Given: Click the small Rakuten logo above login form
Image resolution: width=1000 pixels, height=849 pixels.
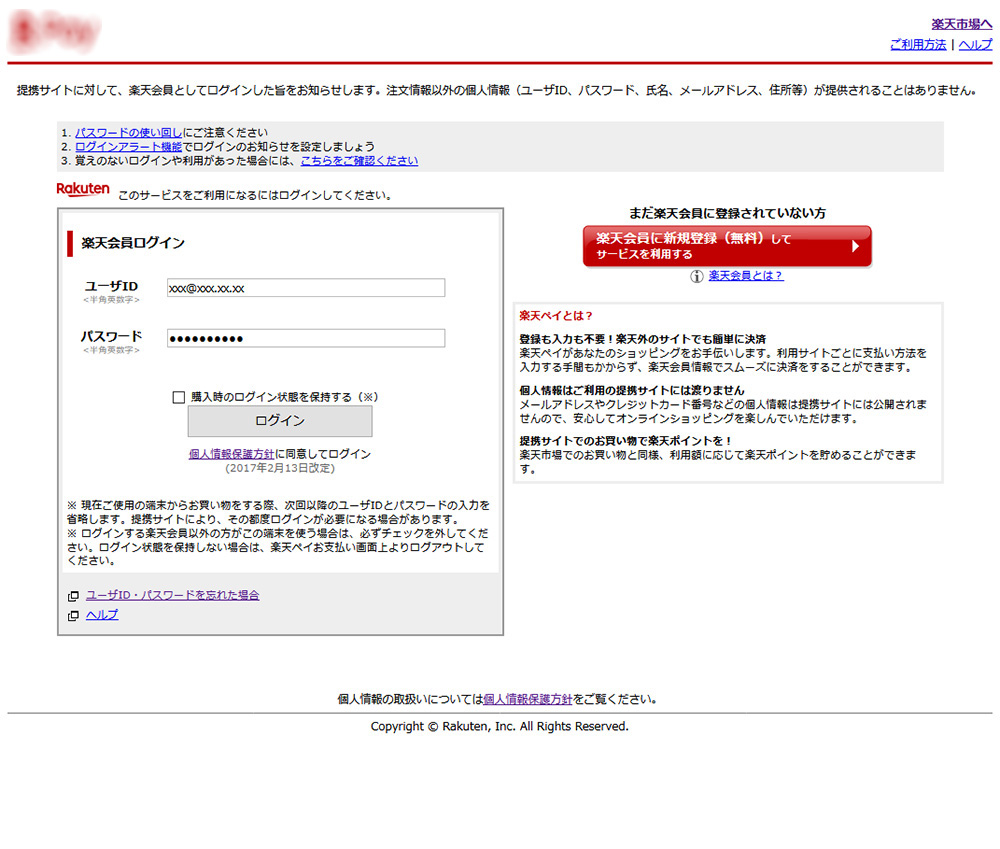Looking at the screenshot, I should (83, 189).
